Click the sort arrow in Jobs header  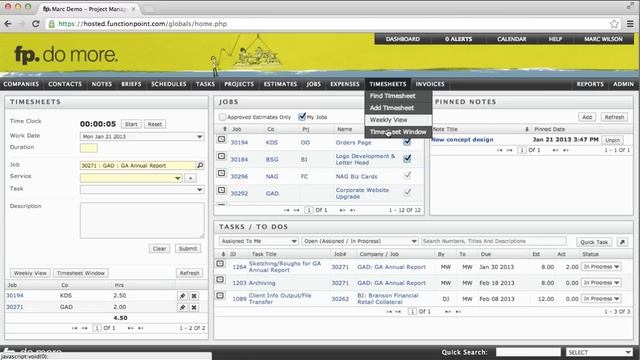(224, 129)
